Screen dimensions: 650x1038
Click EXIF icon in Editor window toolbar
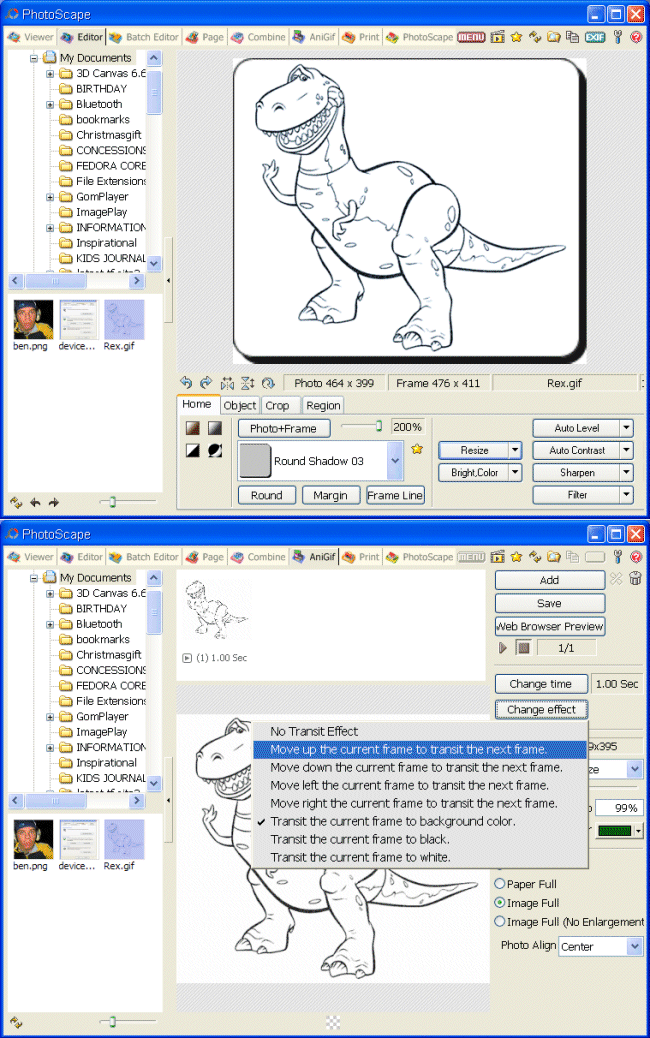point(595,37)
